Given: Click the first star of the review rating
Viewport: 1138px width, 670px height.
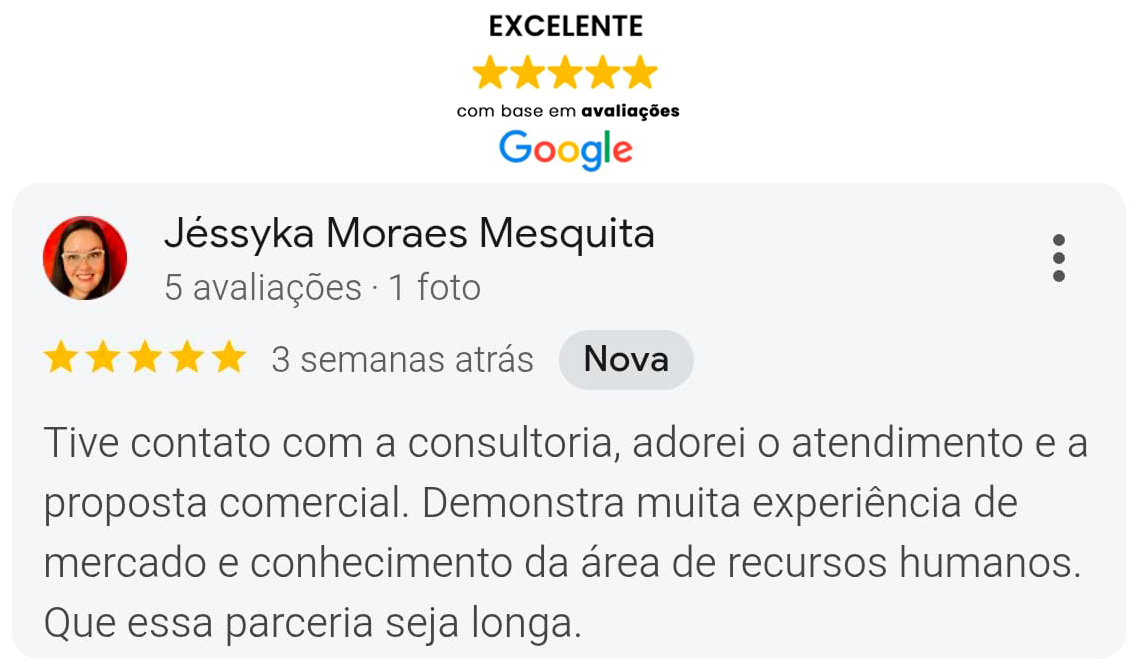Looking at the screenshot, I should click(x=61, y=358).
